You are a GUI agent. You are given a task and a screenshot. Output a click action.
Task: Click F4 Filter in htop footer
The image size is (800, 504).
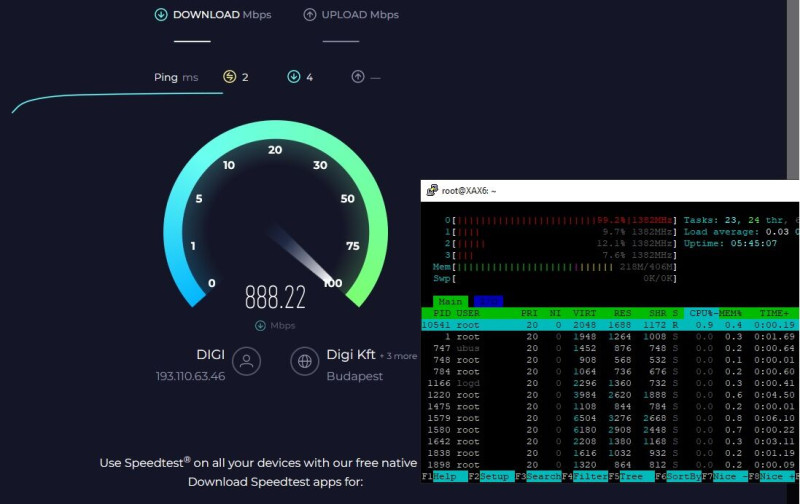(x=585, y=476)
